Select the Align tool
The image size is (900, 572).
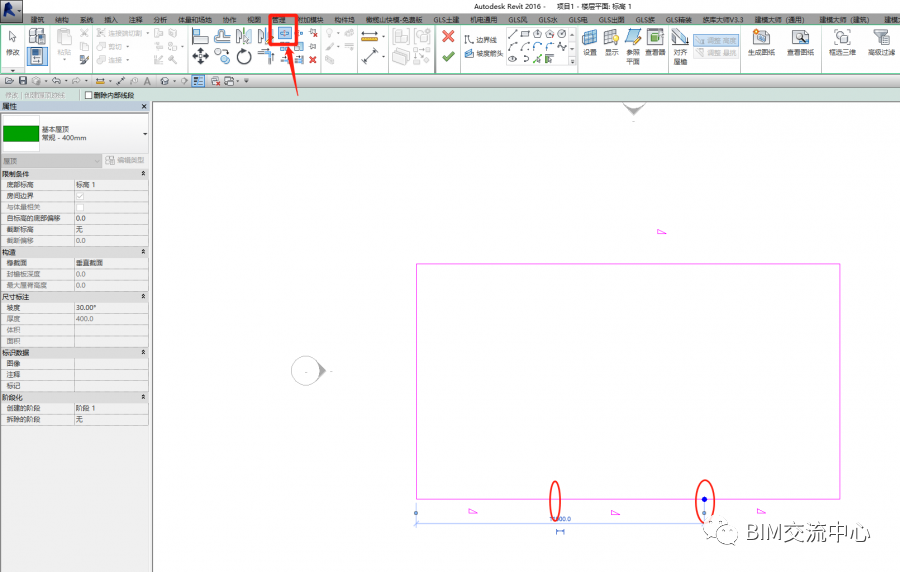pos(200,37)
